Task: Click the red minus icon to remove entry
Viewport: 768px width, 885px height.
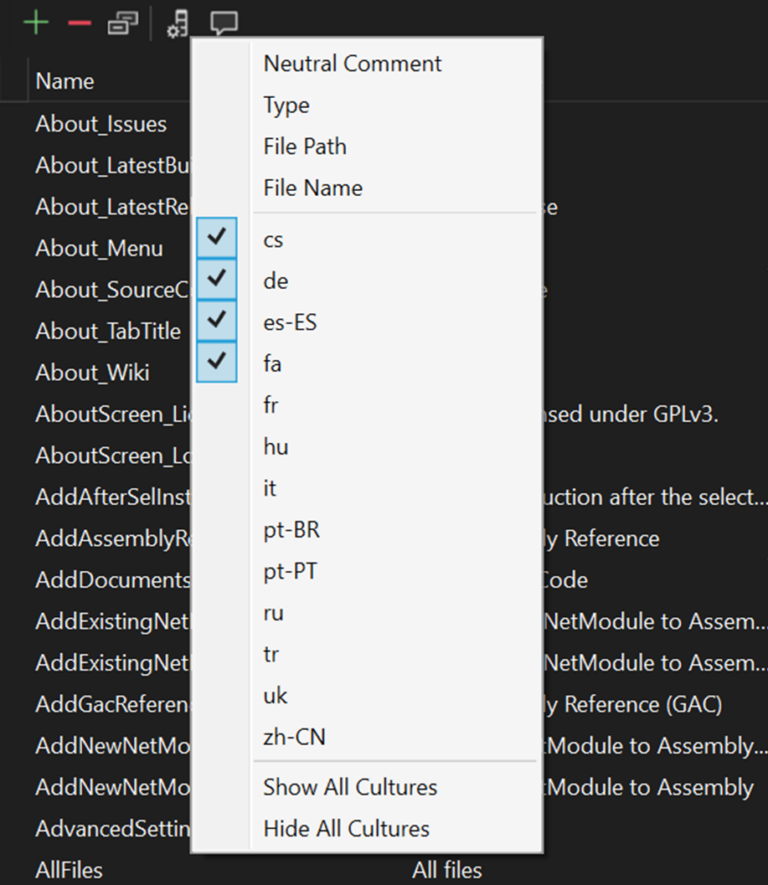Action: click(78, 22)
